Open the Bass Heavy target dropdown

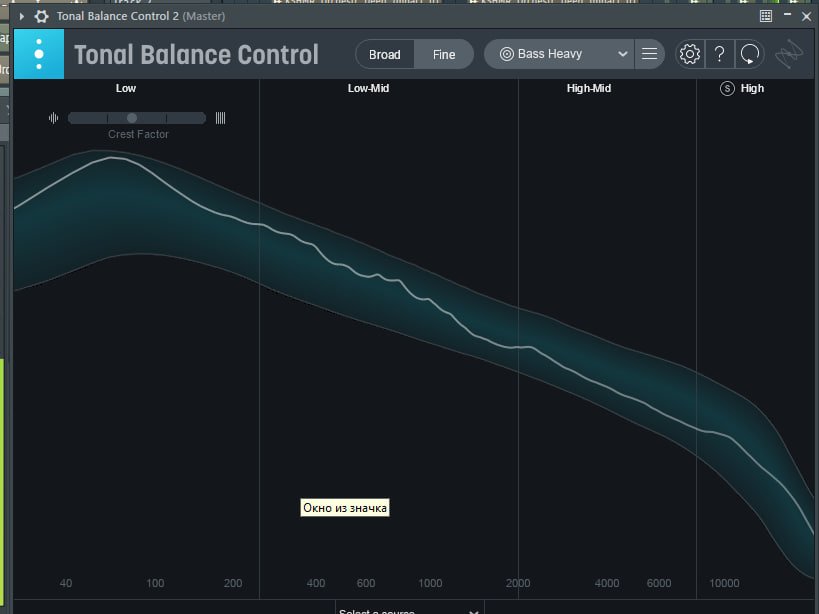pos(560,54)
